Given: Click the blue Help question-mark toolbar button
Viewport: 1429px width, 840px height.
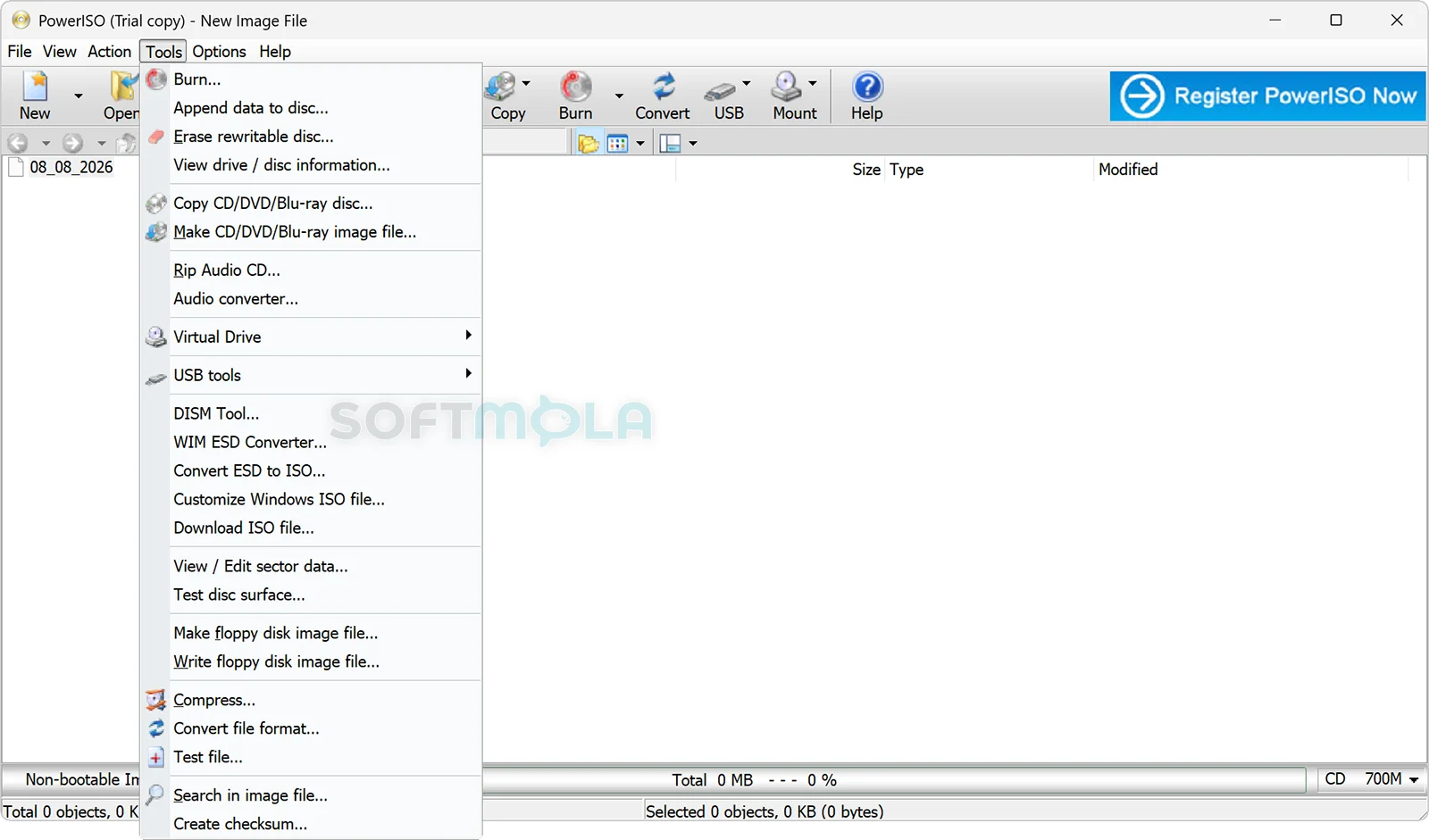Looking at the screenshot, I should click(x=867, y=96).
